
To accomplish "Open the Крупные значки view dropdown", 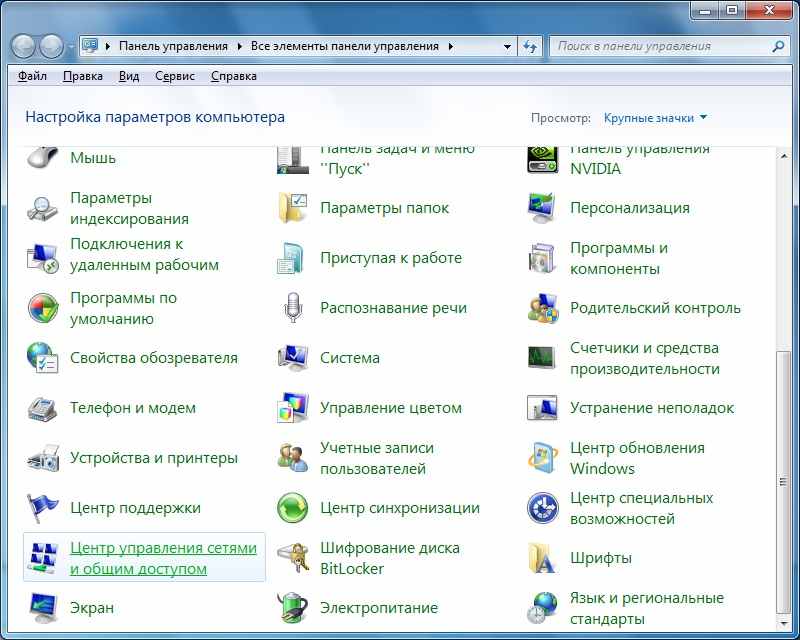I will pyautogui.click(x=656, y=118).
